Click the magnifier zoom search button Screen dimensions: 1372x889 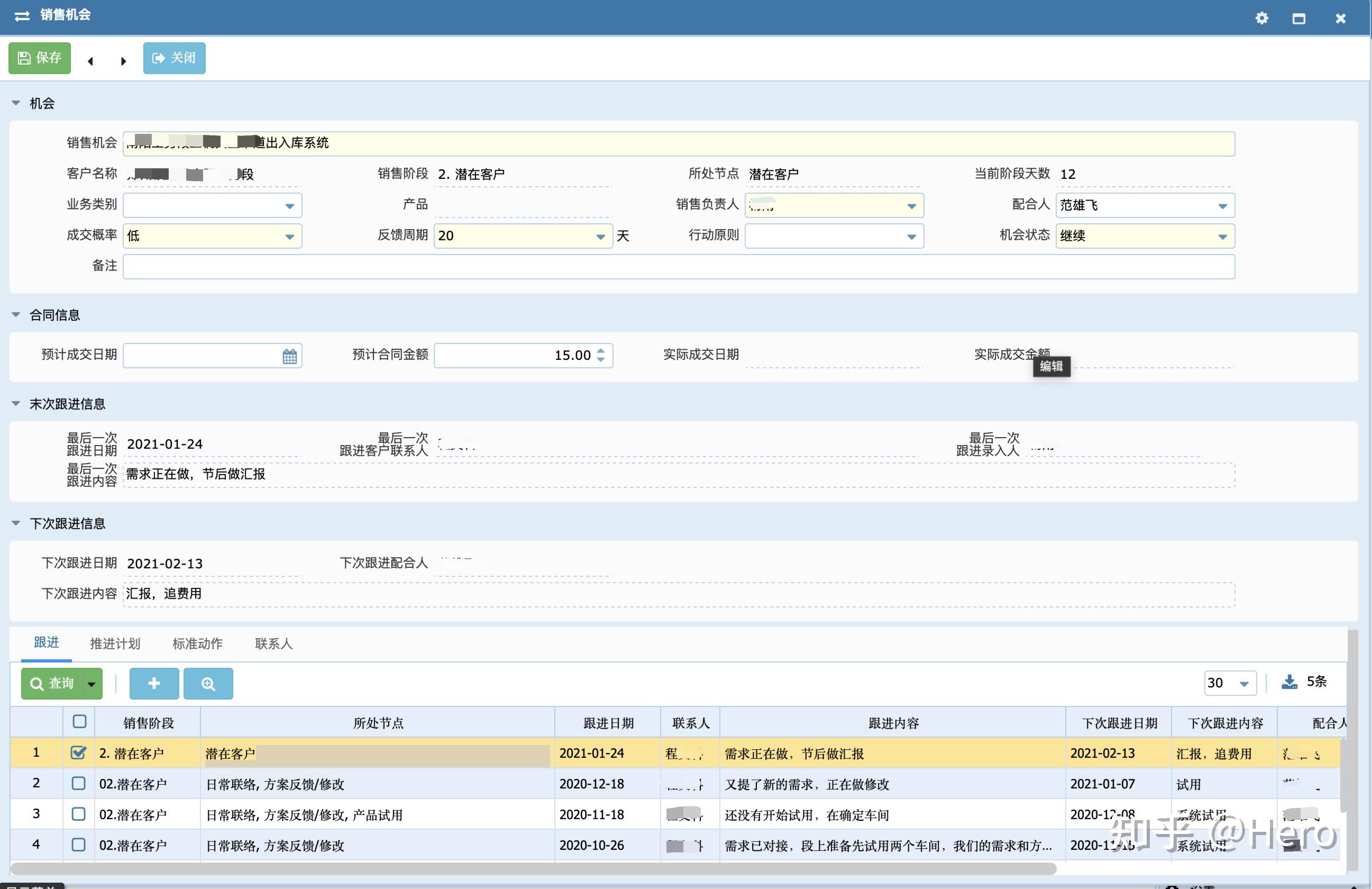pos(208,684)
